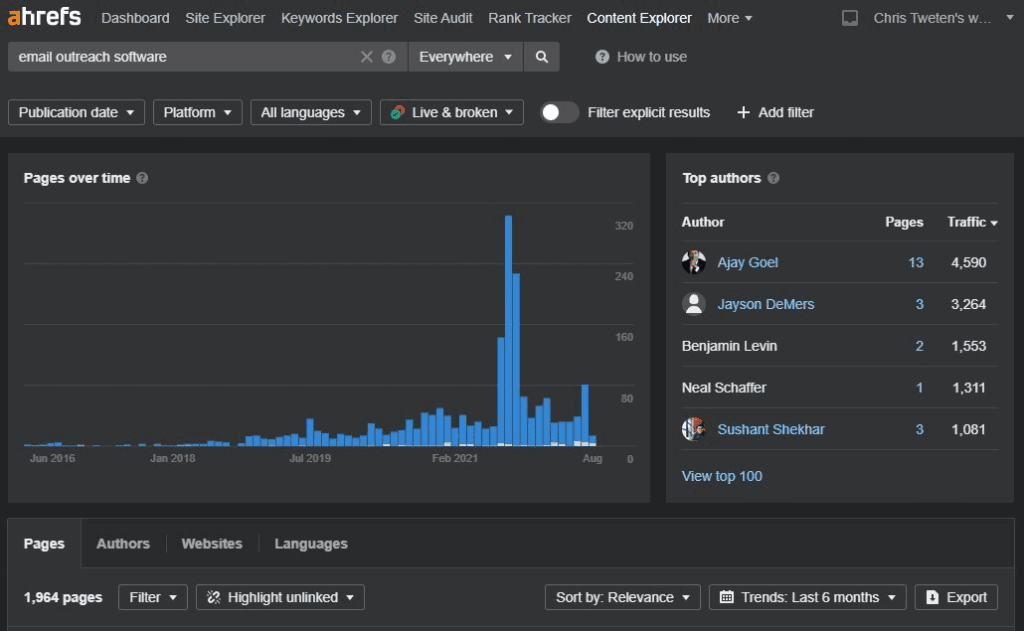This screenshot has height=631, width=1024.
Task: Click the Export download icon
Action: click(933, 597)
